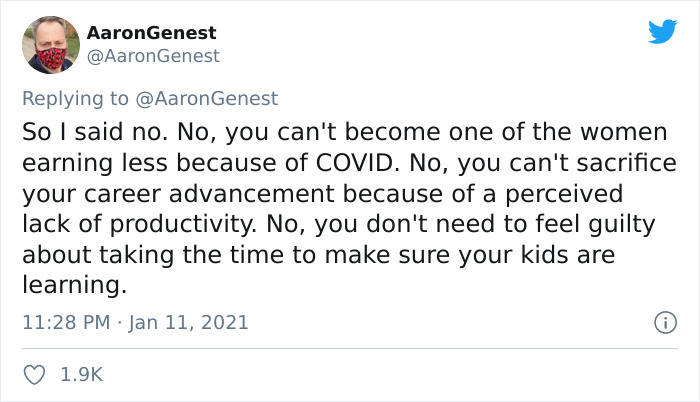Open the 11:28 PM timestamp link
The width and height of the screenshot is (700, 402).
[x=66, y=322]
